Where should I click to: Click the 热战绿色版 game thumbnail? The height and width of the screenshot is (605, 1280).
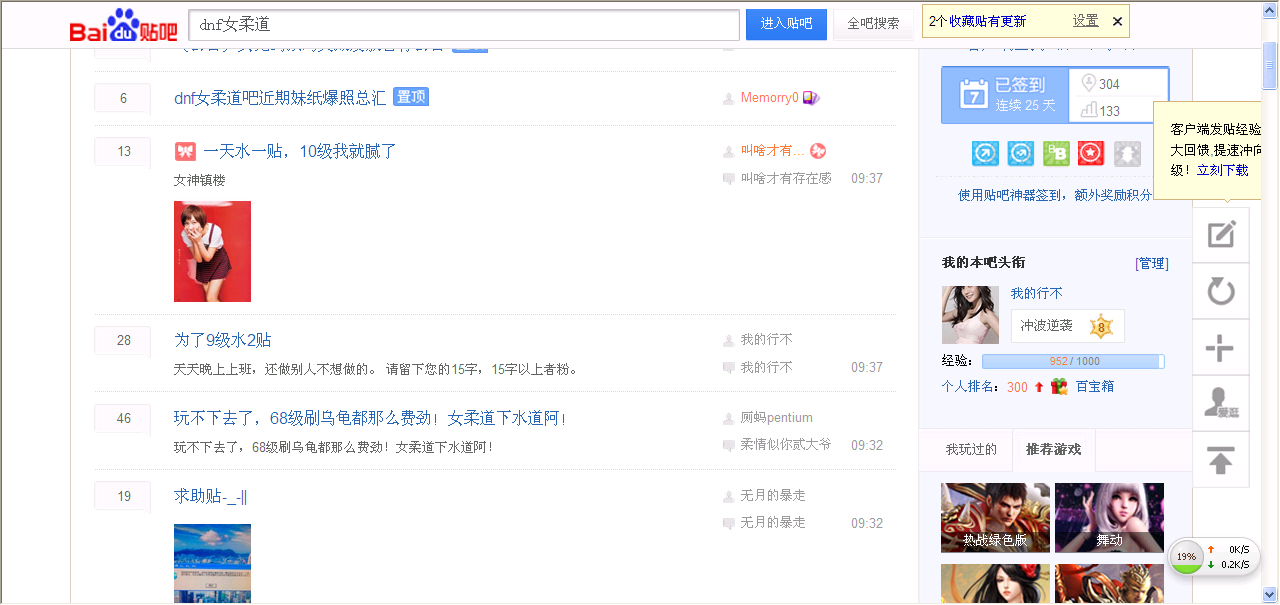pyautogui.click(x=995, y=518)
